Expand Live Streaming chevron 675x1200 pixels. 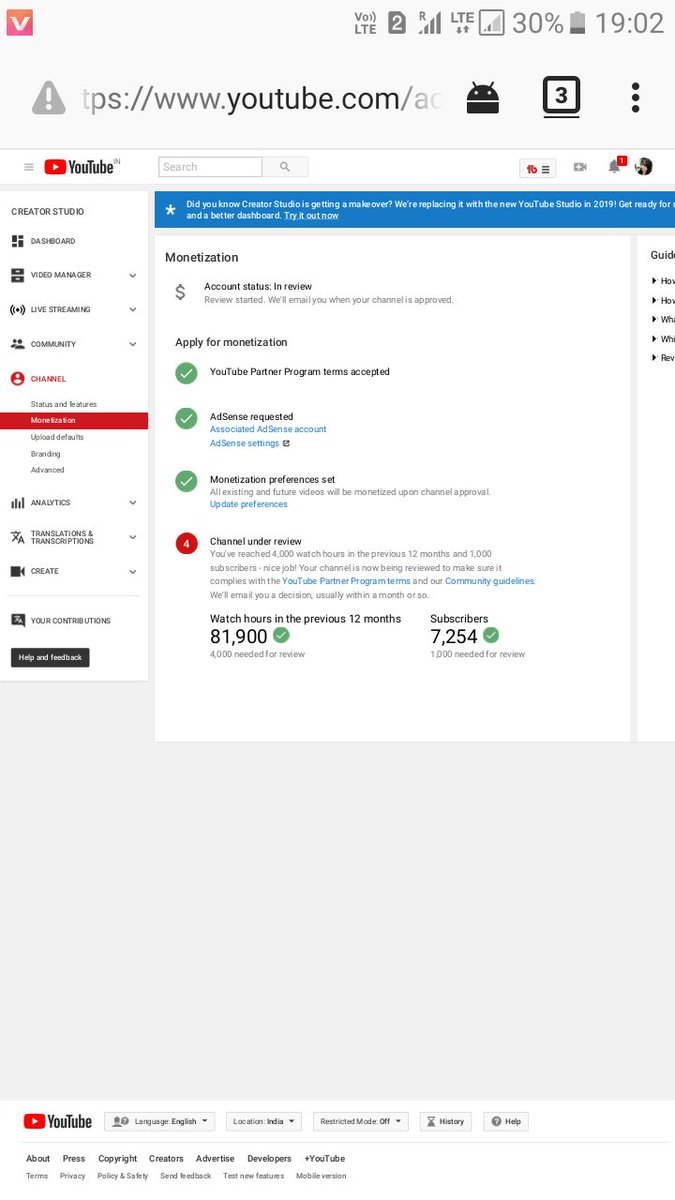[x=133, y=310]
